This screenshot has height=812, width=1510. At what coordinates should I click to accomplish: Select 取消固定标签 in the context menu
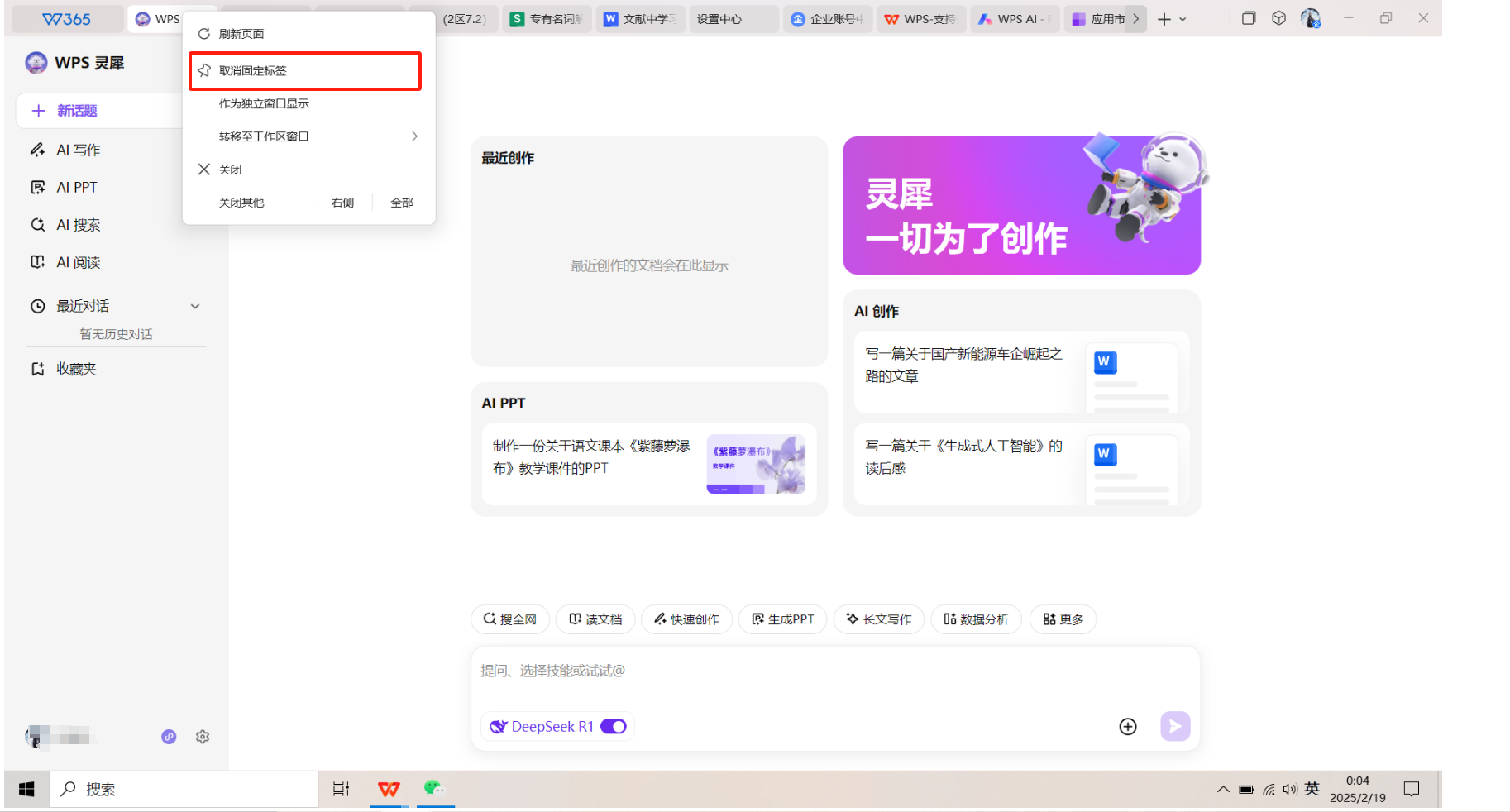[x=305, y=70]
